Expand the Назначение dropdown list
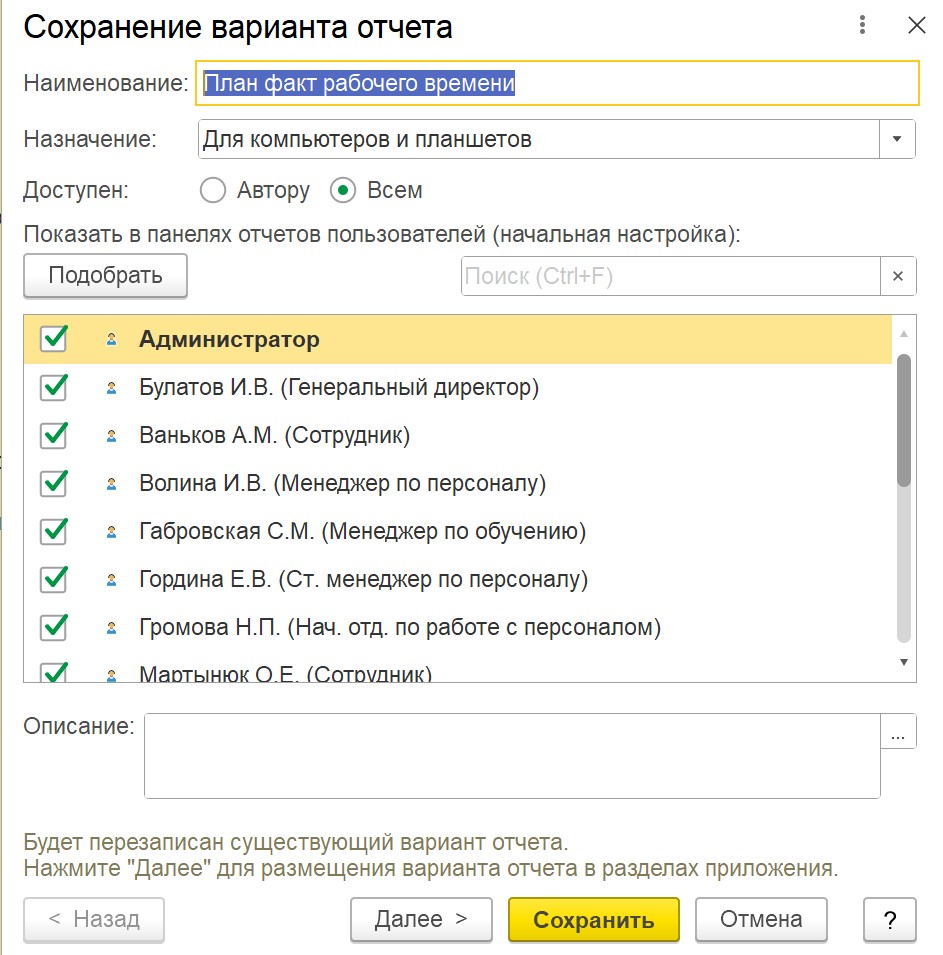The image size is (943, 955). (x=897, y=139)
